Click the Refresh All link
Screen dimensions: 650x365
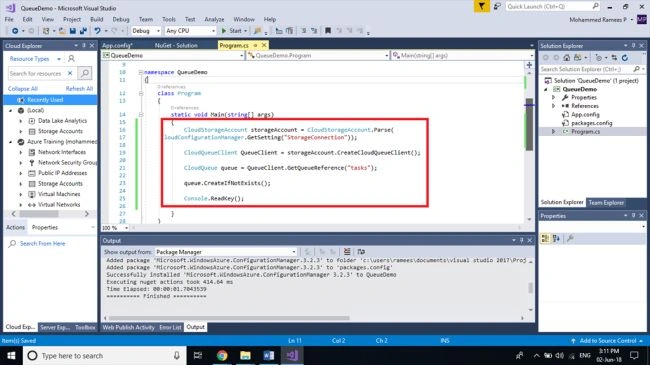79,88
